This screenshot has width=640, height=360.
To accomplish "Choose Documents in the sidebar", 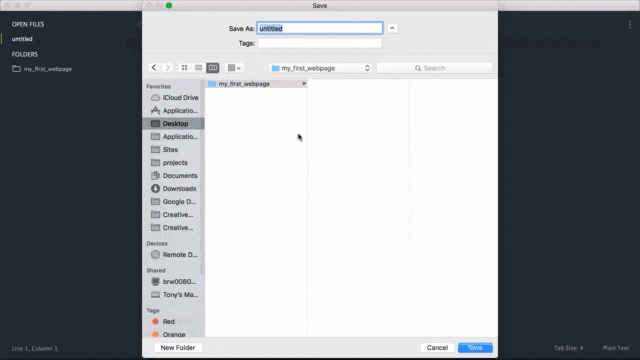I will (174, 176).
